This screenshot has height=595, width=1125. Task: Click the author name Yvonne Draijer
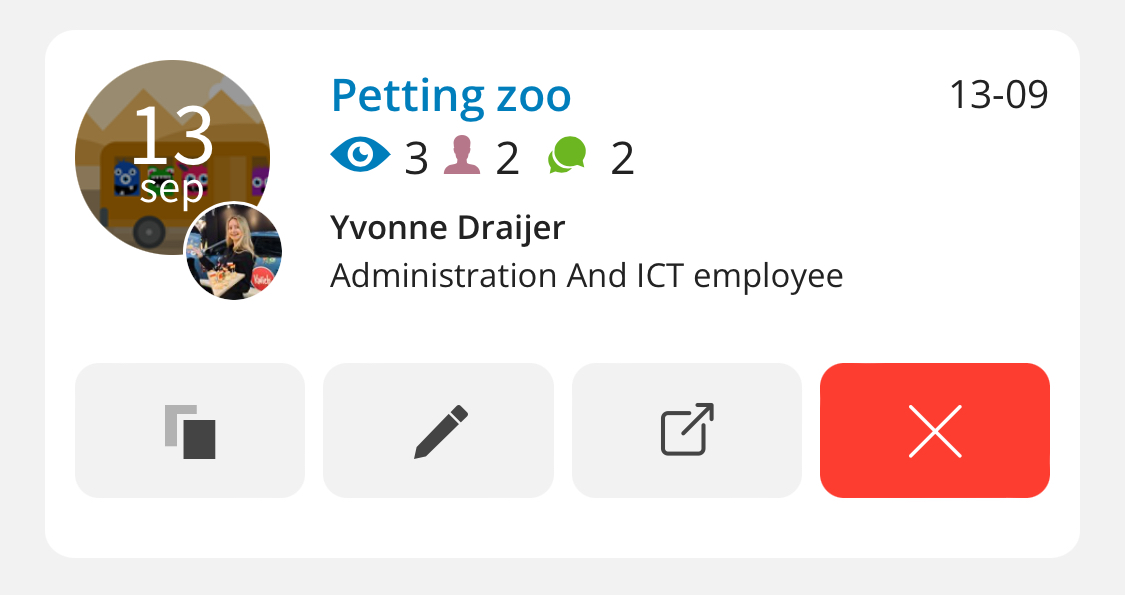tap(448, 228)
